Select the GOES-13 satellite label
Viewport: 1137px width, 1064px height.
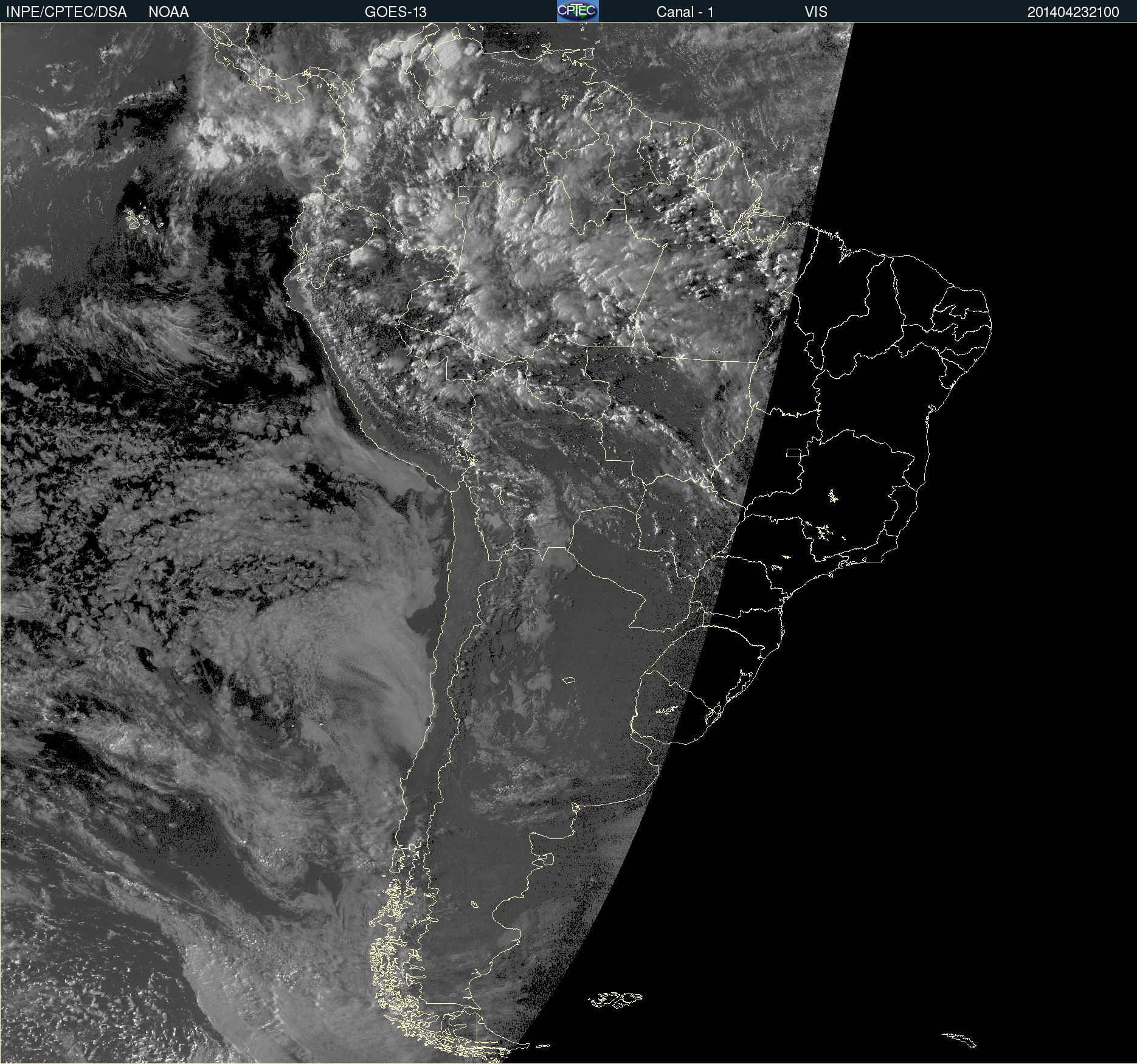click(x=395, y=12)
